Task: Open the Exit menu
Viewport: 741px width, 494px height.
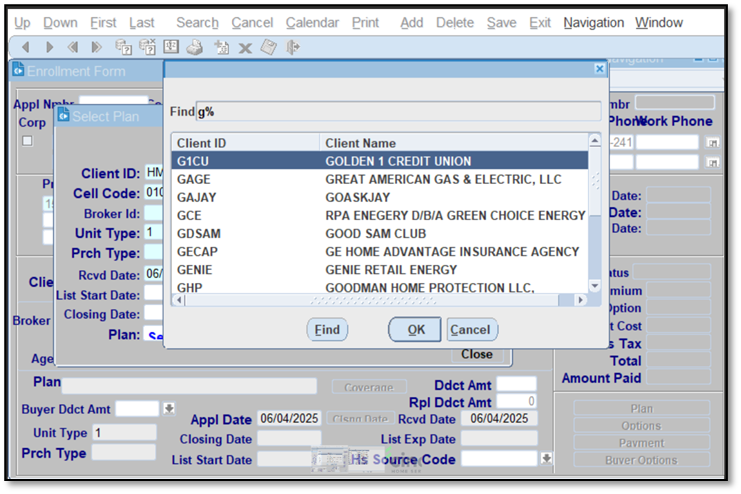Action: click(x=540, y=22)
